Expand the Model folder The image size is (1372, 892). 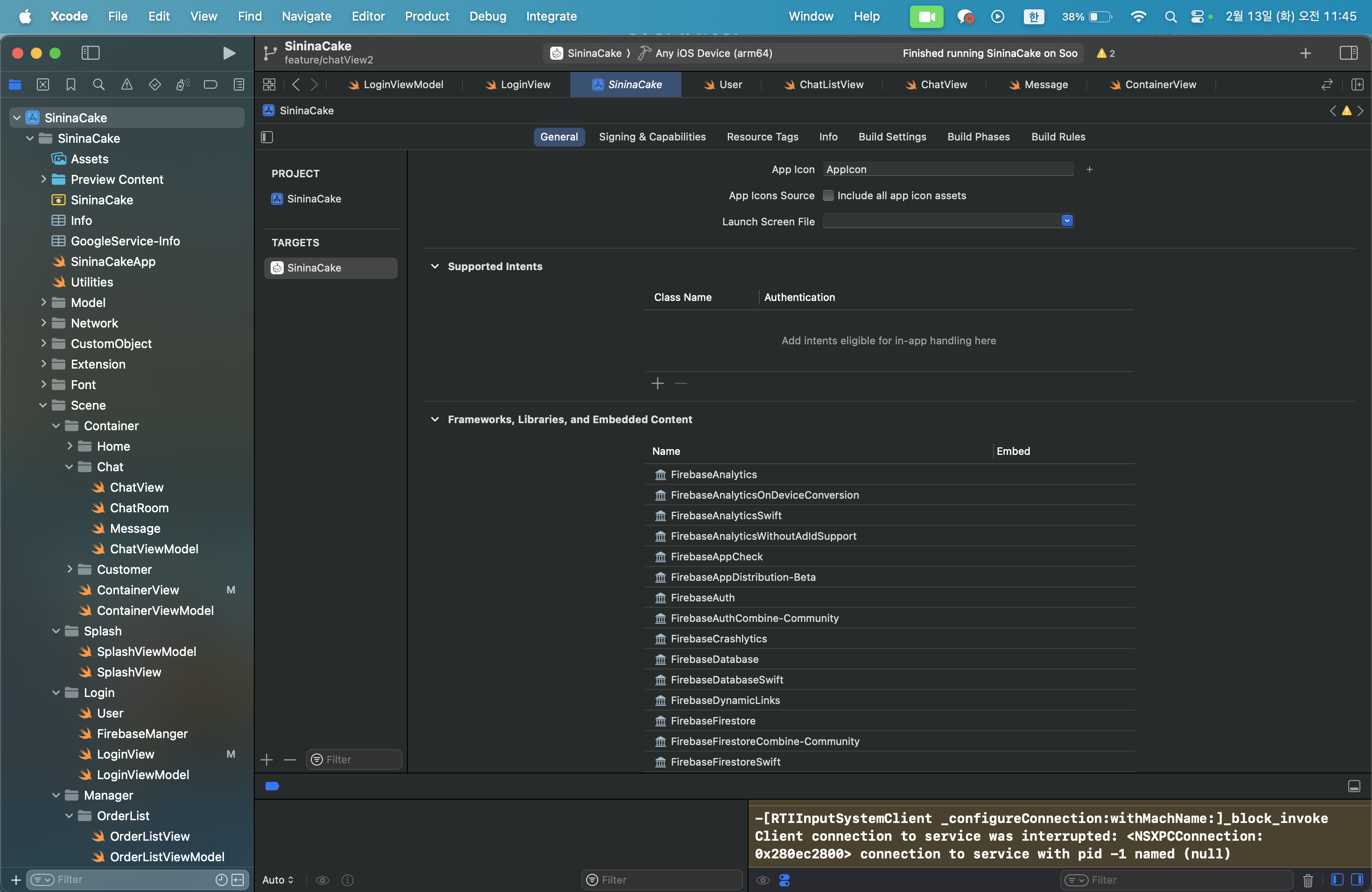(43, 302)
